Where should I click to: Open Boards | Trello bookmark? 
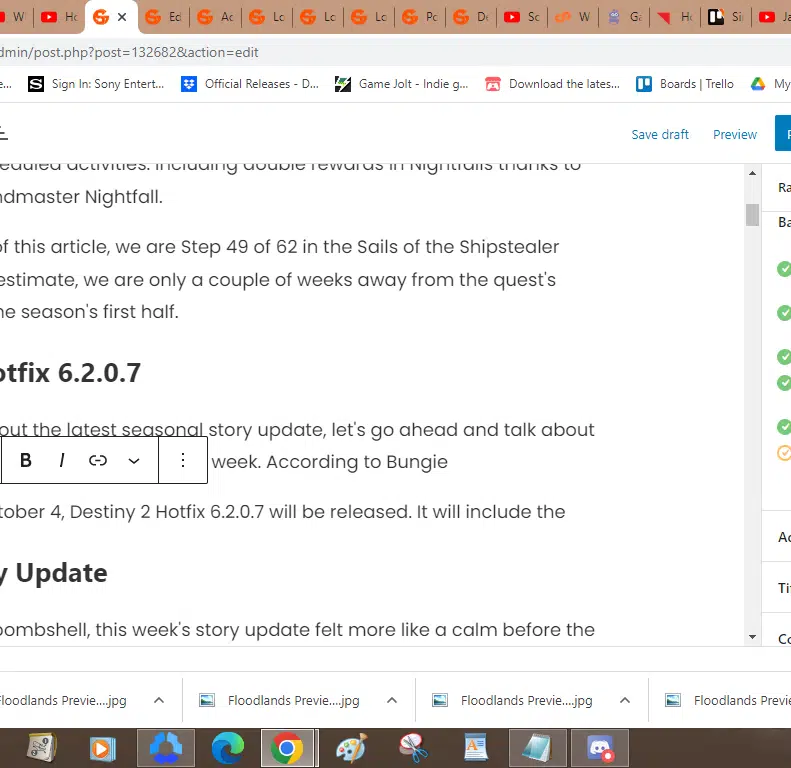tap(685, 84)
